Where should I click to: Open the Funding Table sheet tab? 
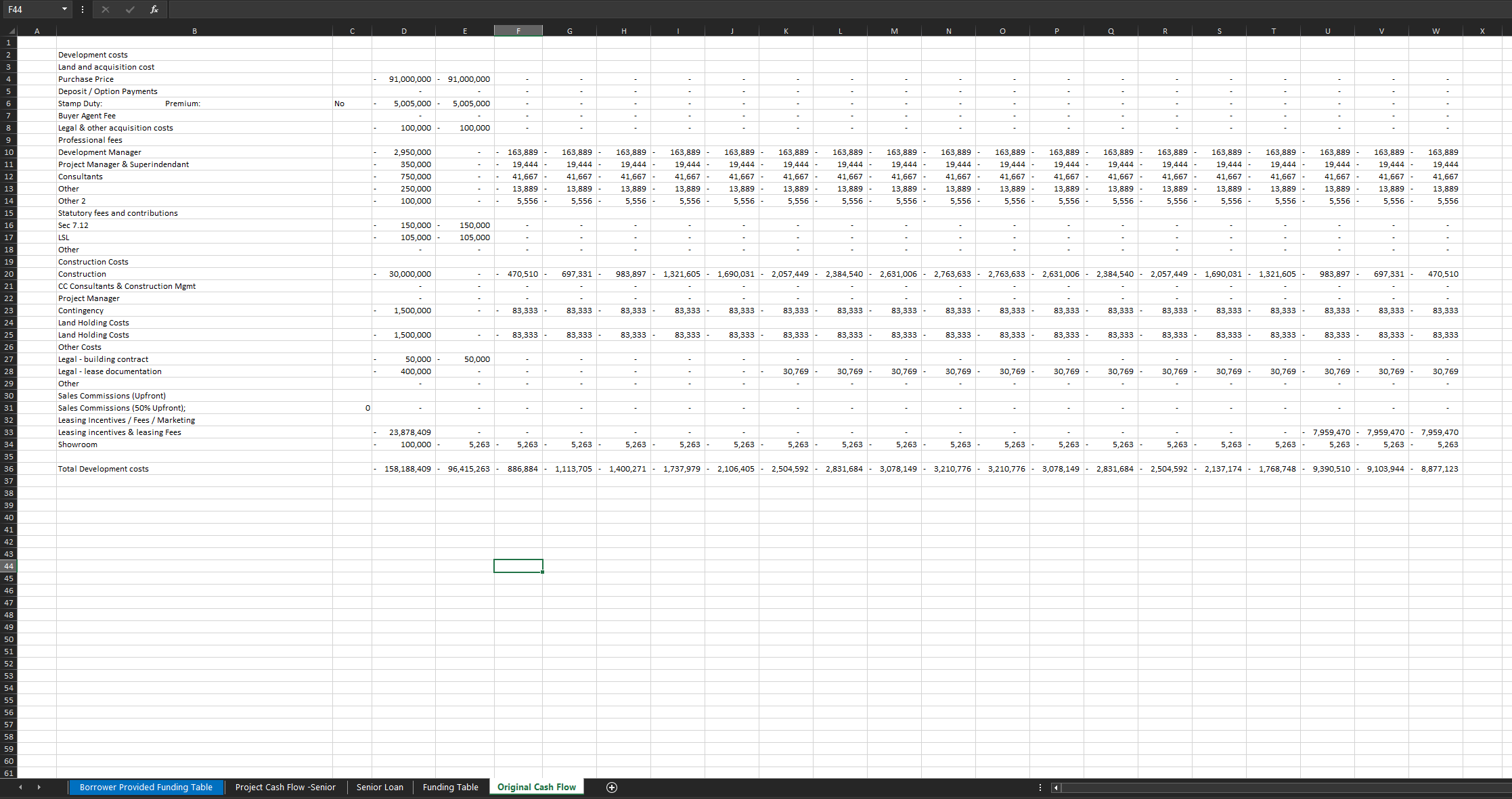(x=450, y=787)
